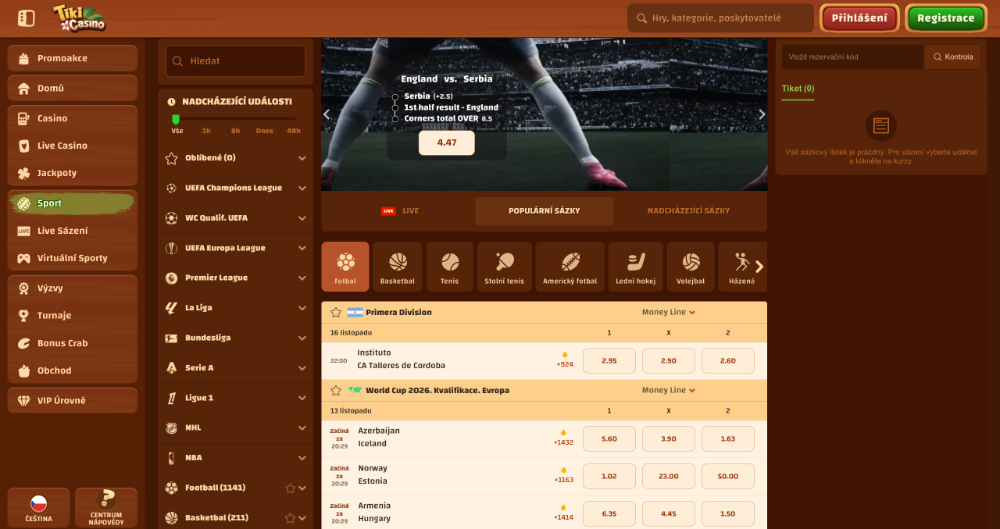1000x529 pixels.
Task: Open Money Line dropdown for Primera Division
Action: [668, 313]
